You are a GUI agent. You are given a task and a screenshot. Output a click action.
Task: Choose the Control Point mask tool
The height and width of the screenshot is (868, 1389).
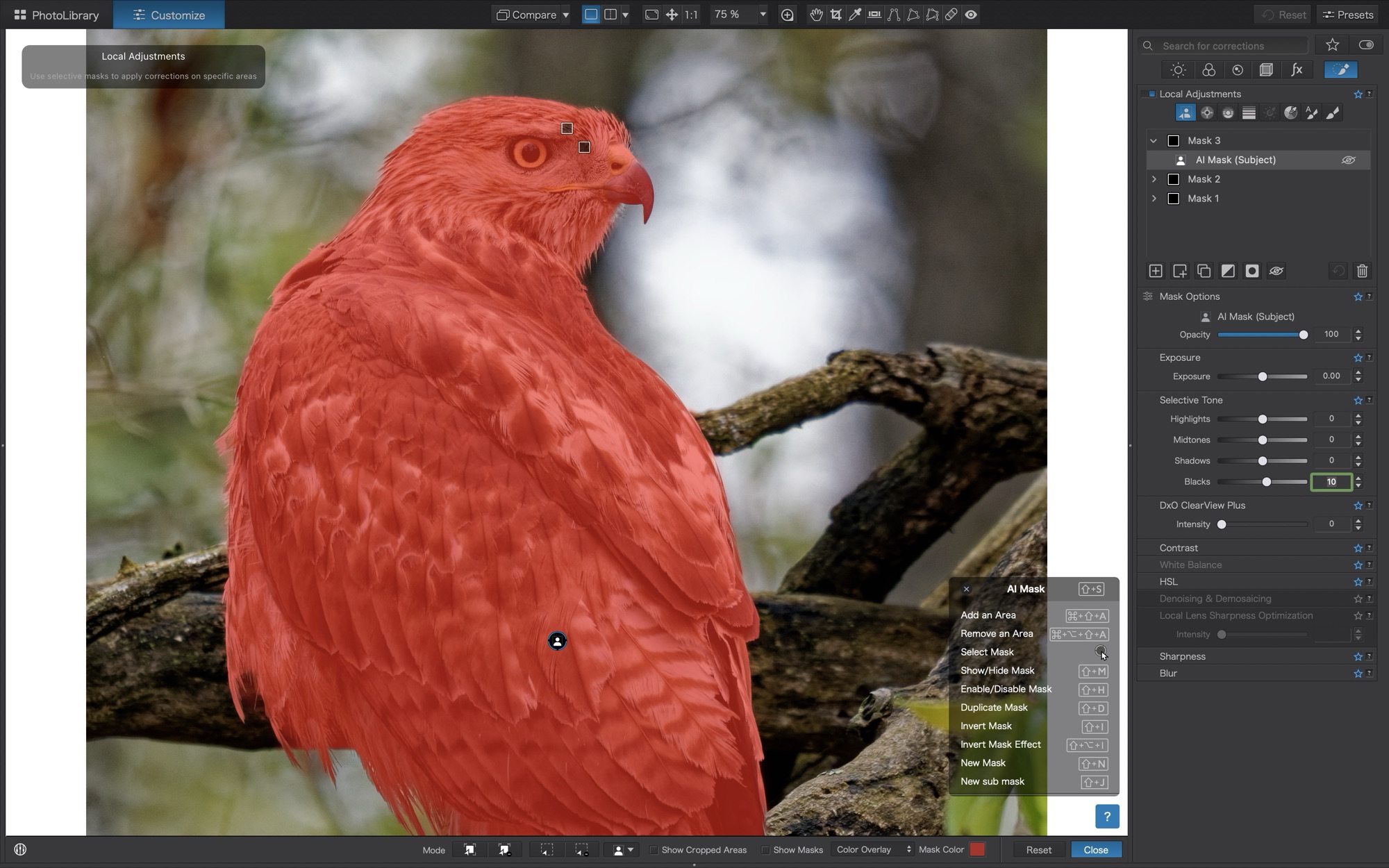point(1207,113)
